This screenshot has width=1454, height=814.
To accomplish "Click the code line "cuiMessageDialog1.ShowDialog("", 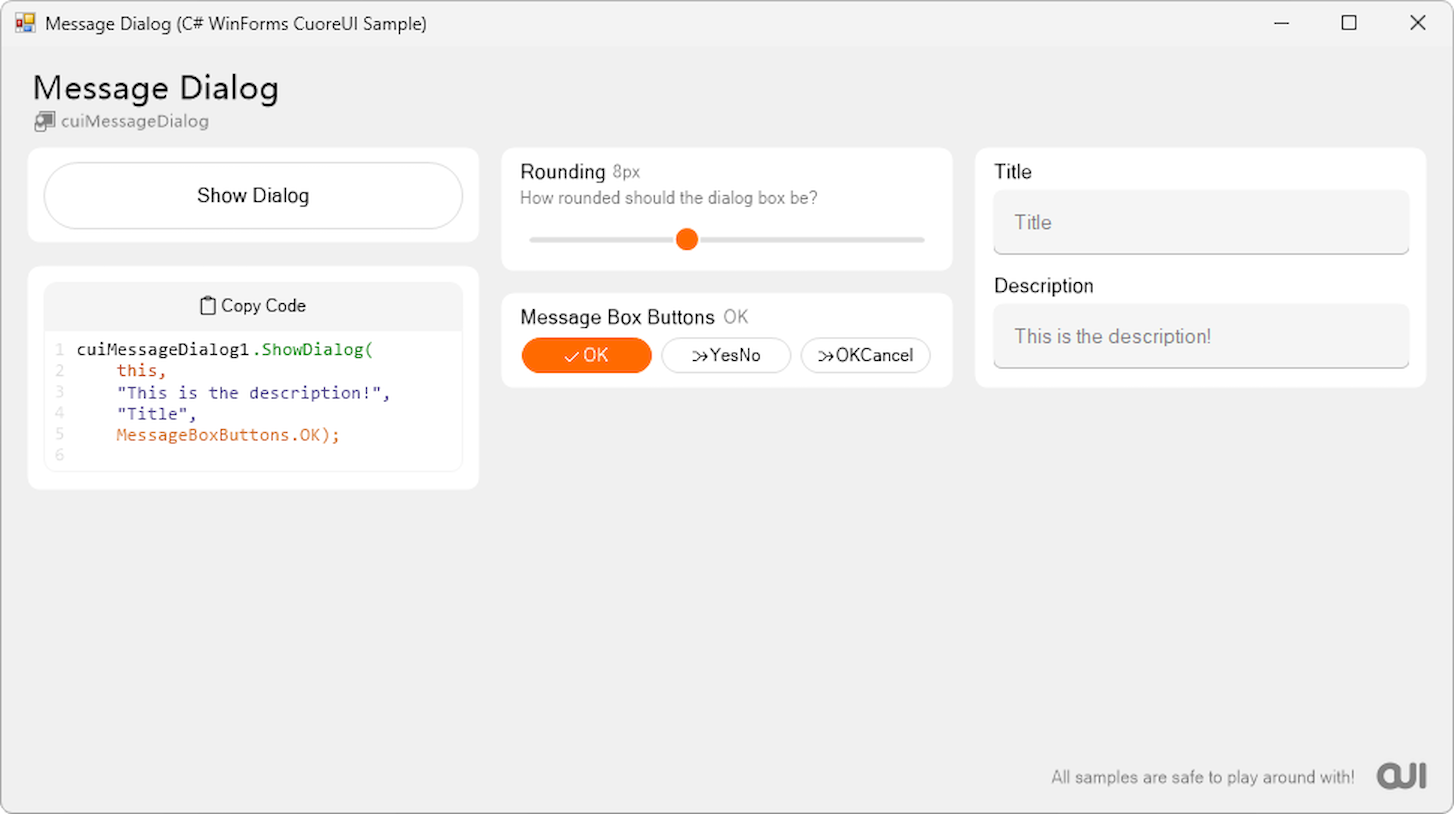I will point(225,350).
